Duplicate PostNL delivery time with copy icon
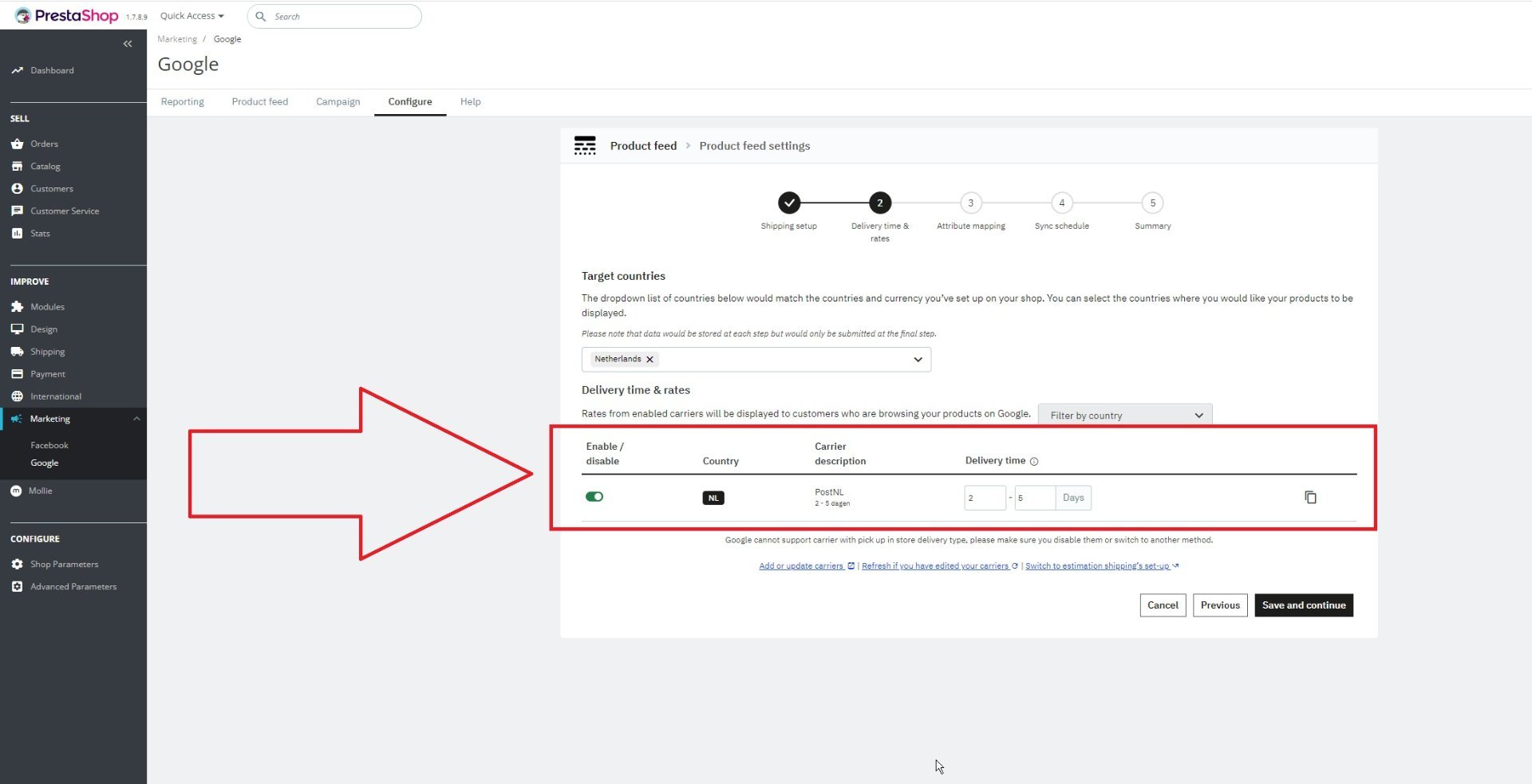1532x784 pixels. point(1310,497)
